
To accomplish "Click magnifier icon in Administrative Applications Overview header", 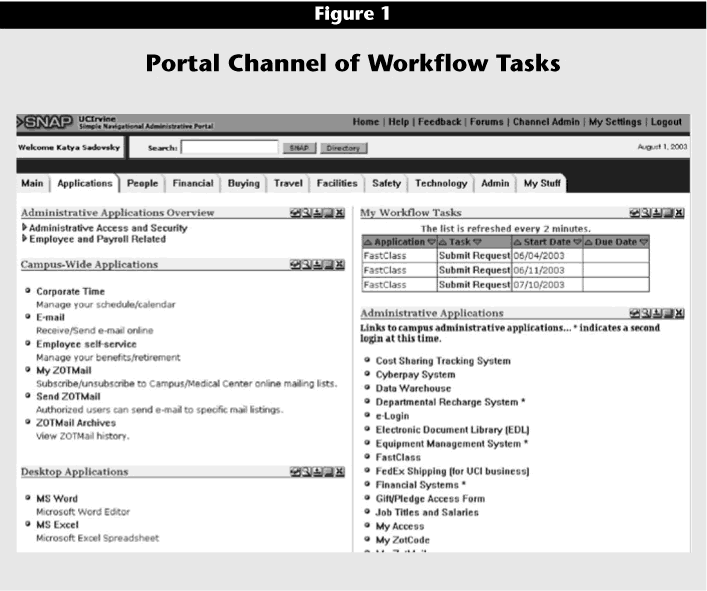I will coord(307,213).
